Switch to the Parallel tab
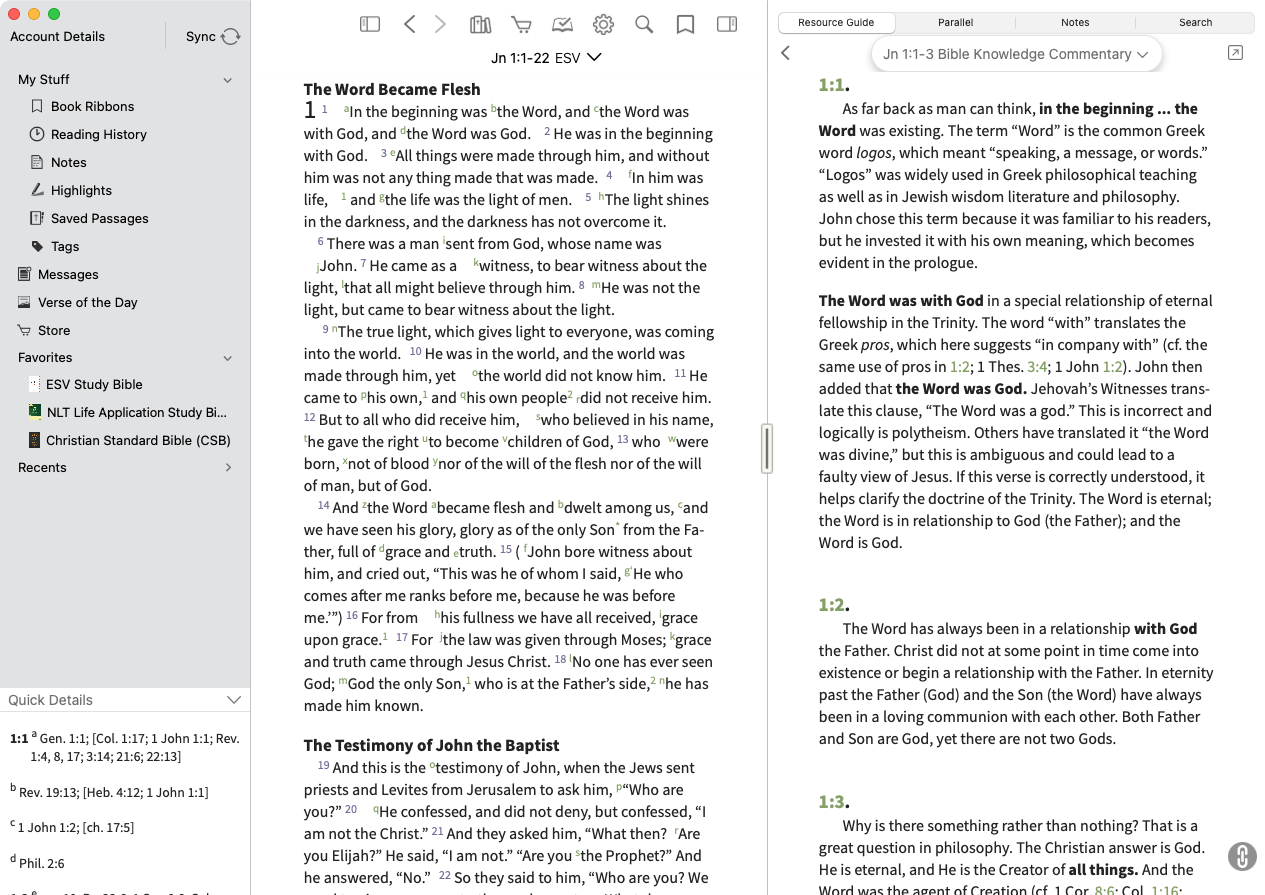 pyautogui.click(x=955, y=22)
